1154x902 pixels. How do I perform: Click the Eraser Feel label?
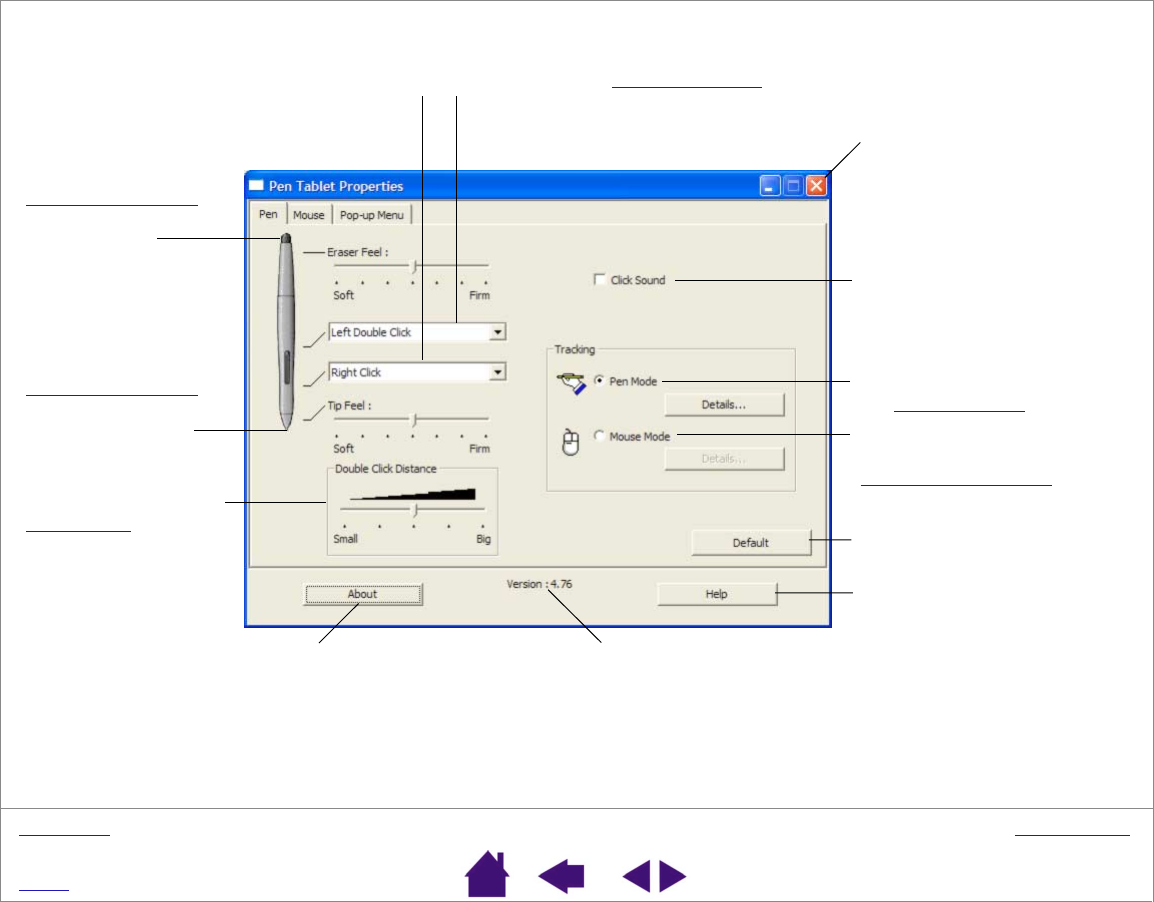pyautogui.click(x=358, y=252)
